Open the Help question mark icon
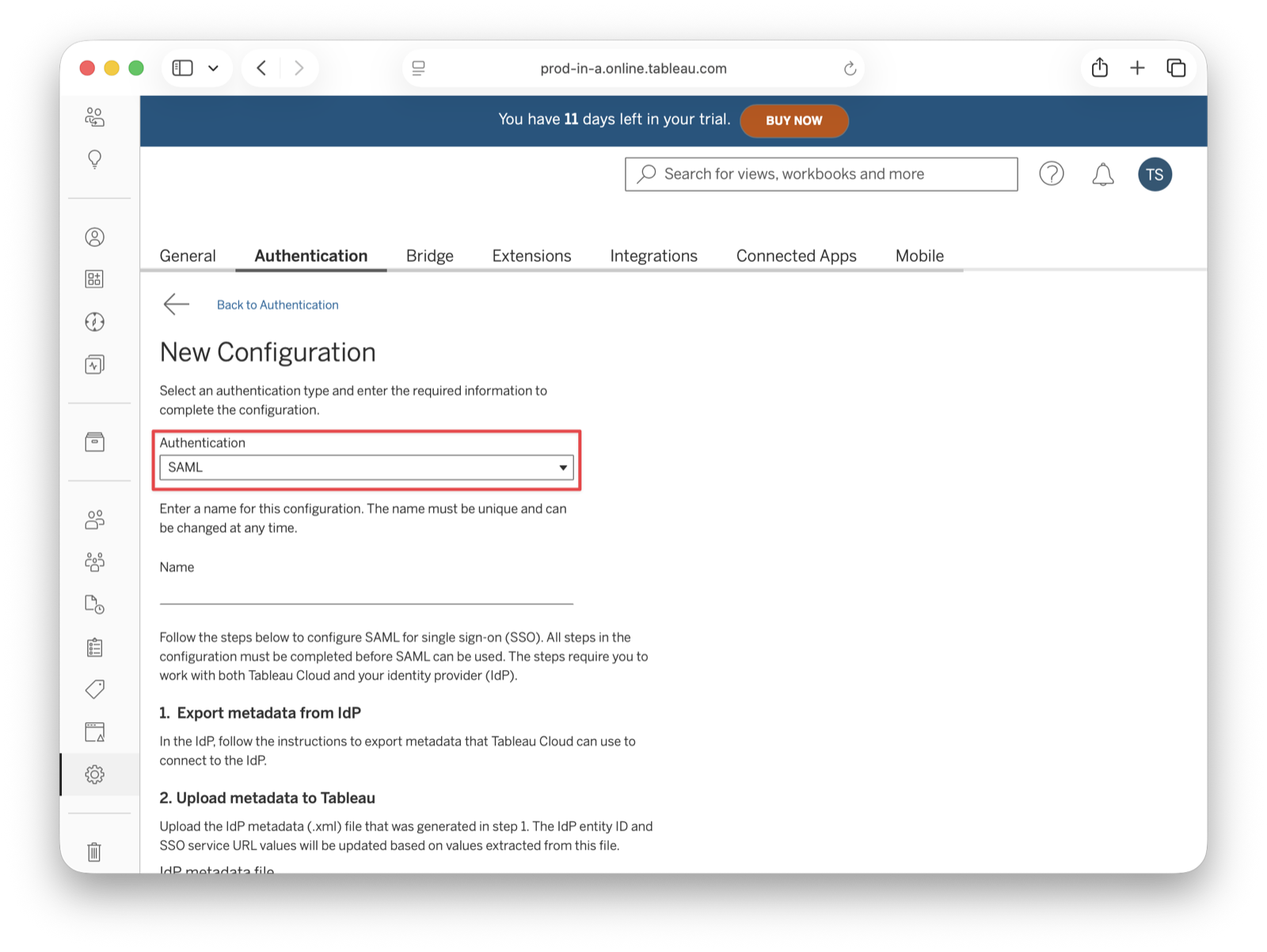The height and width of the screenshot is (952, 1267). [x=1052, y=174]
